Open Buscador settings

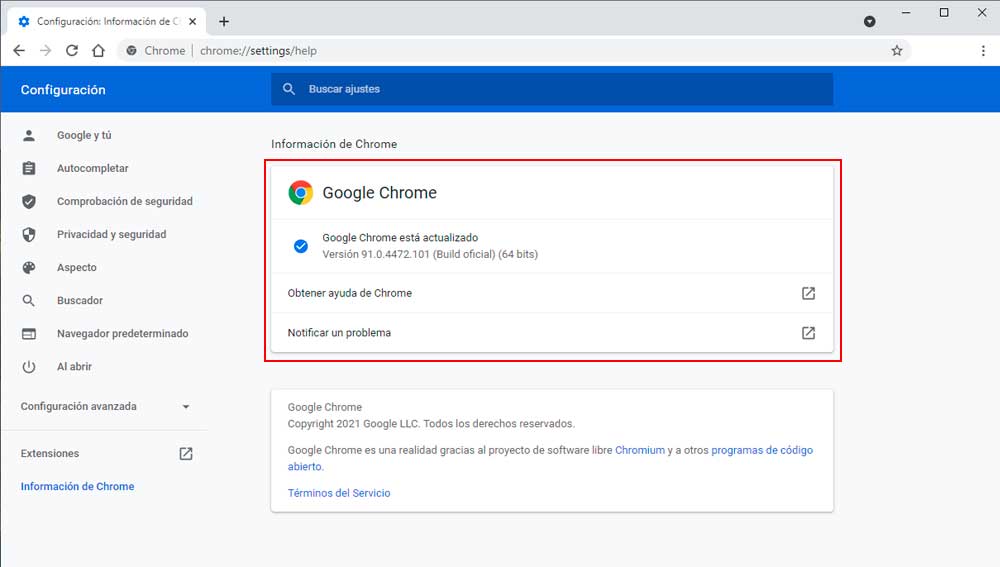(x=80, y=300)
